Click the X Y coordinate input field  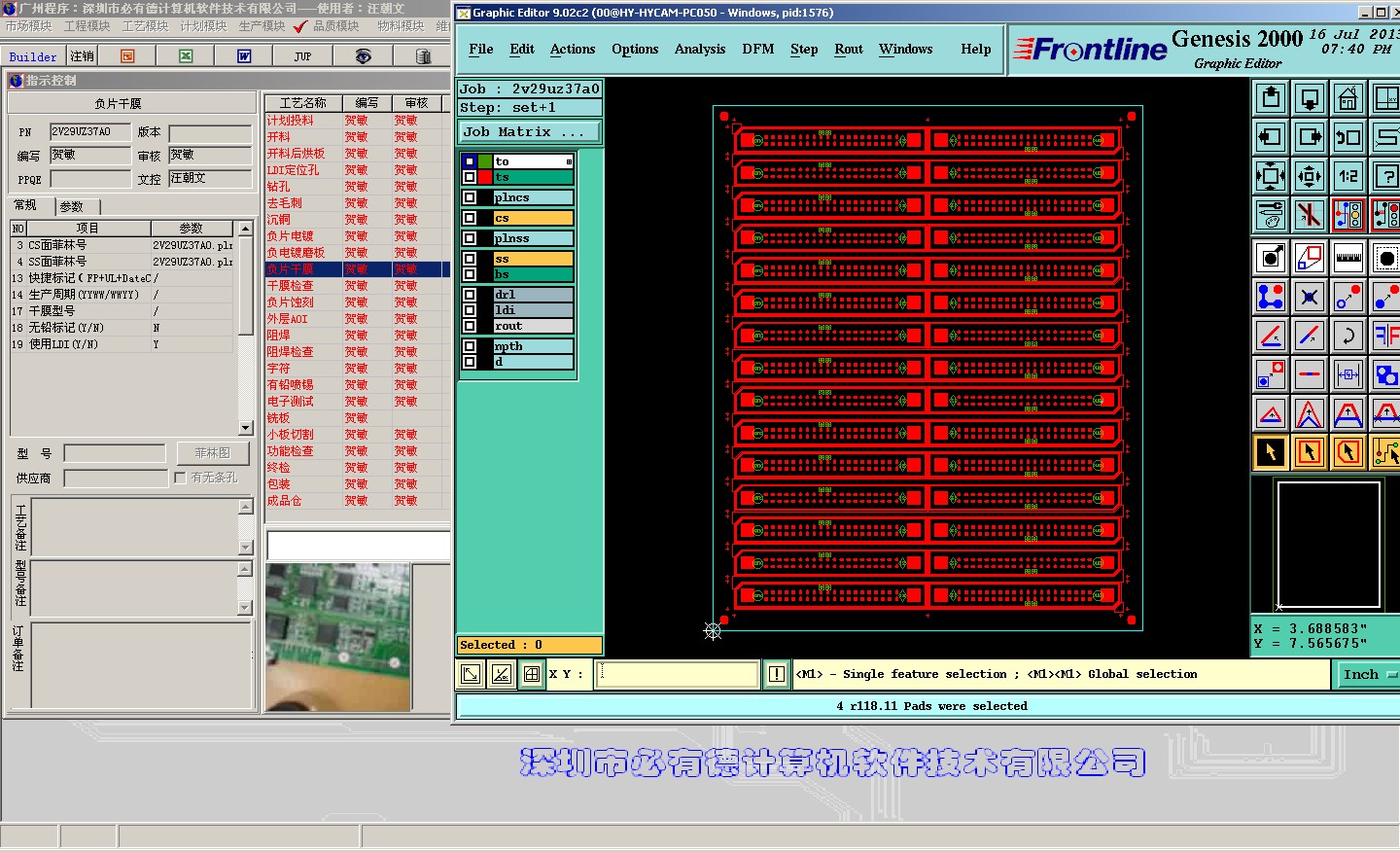677,674
